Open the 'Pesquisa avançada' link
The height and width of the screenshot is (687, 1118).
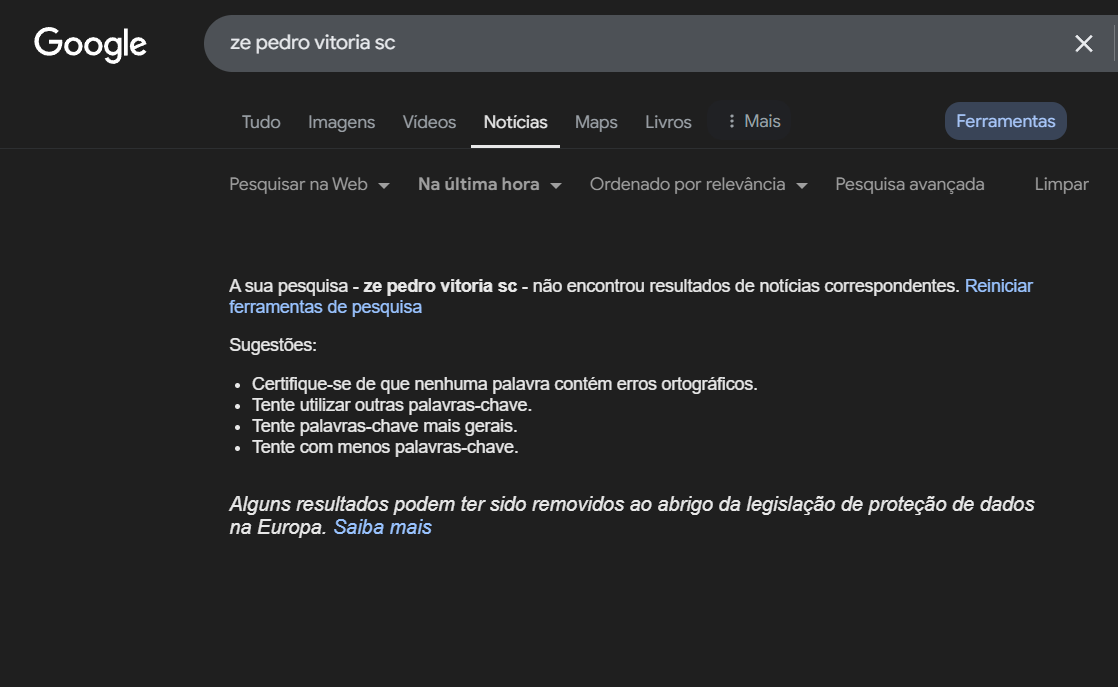910,185
